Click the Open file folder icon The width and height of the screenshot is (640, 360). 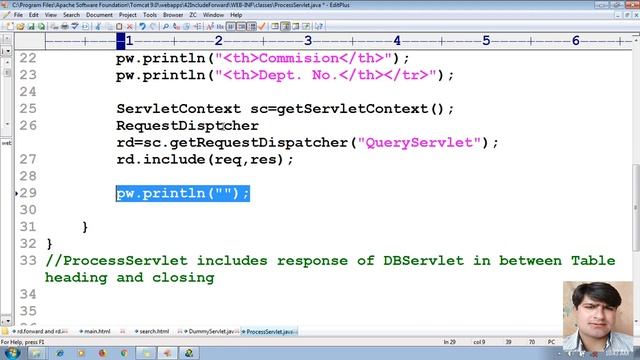click(20, 27)
